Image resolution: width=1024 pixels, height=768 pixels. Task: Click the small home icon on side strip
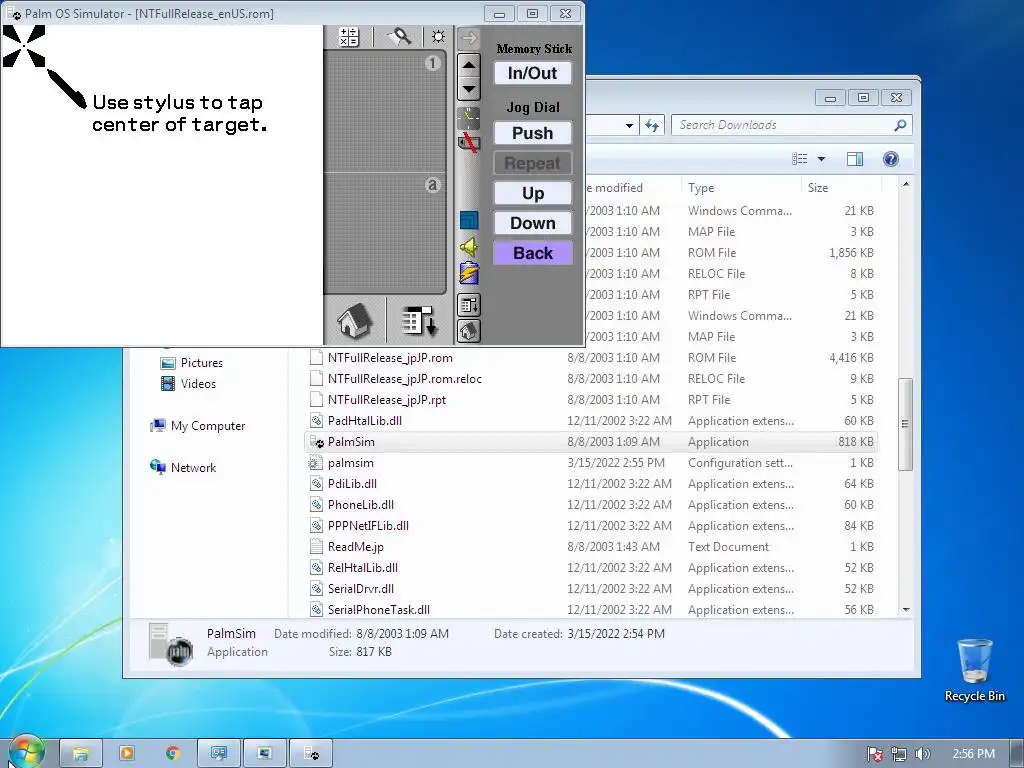tap(469, 331)
